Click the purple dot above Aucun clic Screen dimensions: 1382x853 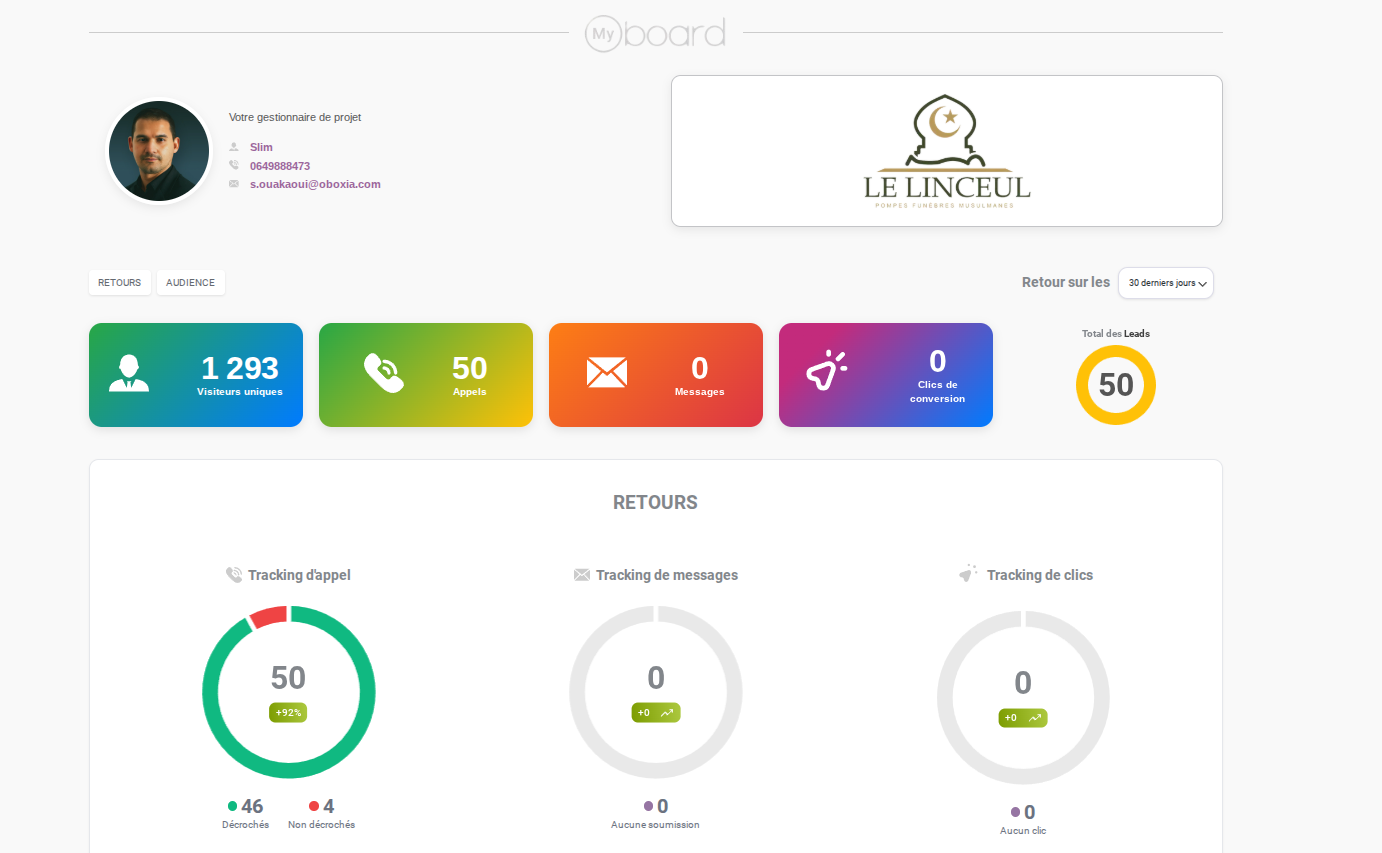pyautogui.click(x=1016, y=812)
